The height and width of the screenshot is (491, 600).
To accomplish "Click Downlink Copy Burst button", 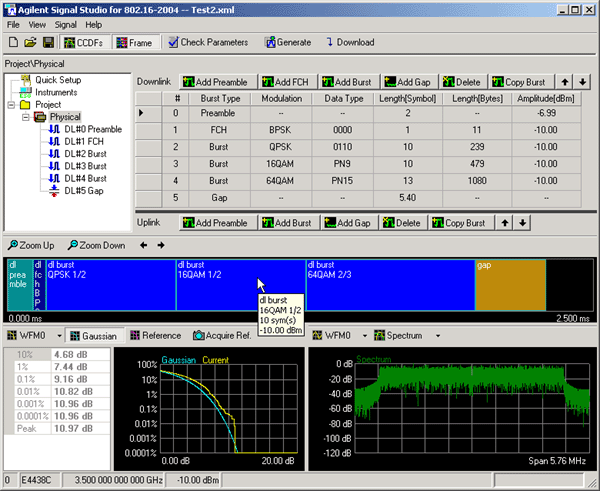I will [x=520, y=82].
